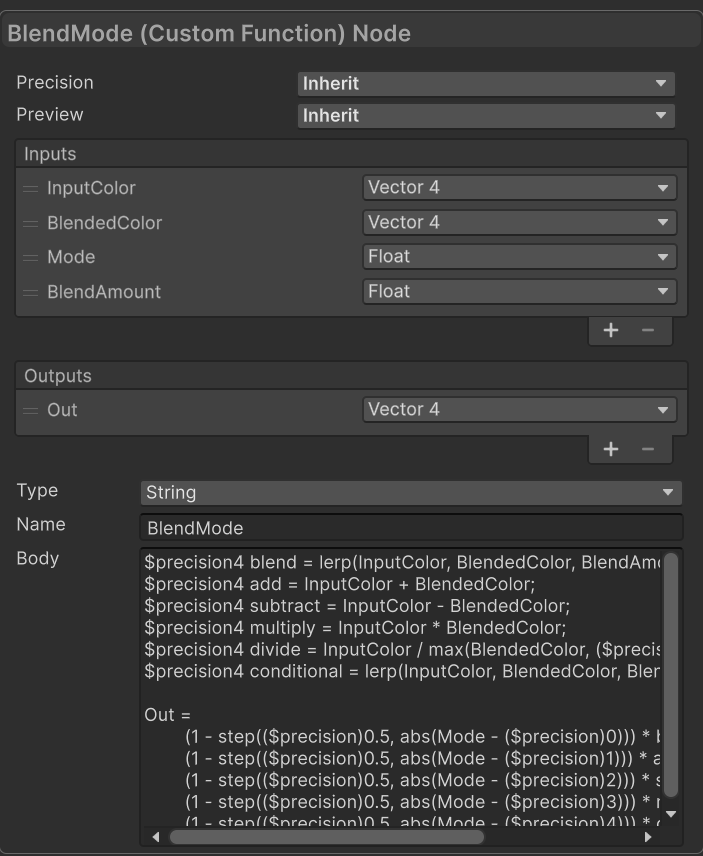This screenshot has width=703, height=856.
Task: Select the InputColor input name
Action: click(91, 188)
